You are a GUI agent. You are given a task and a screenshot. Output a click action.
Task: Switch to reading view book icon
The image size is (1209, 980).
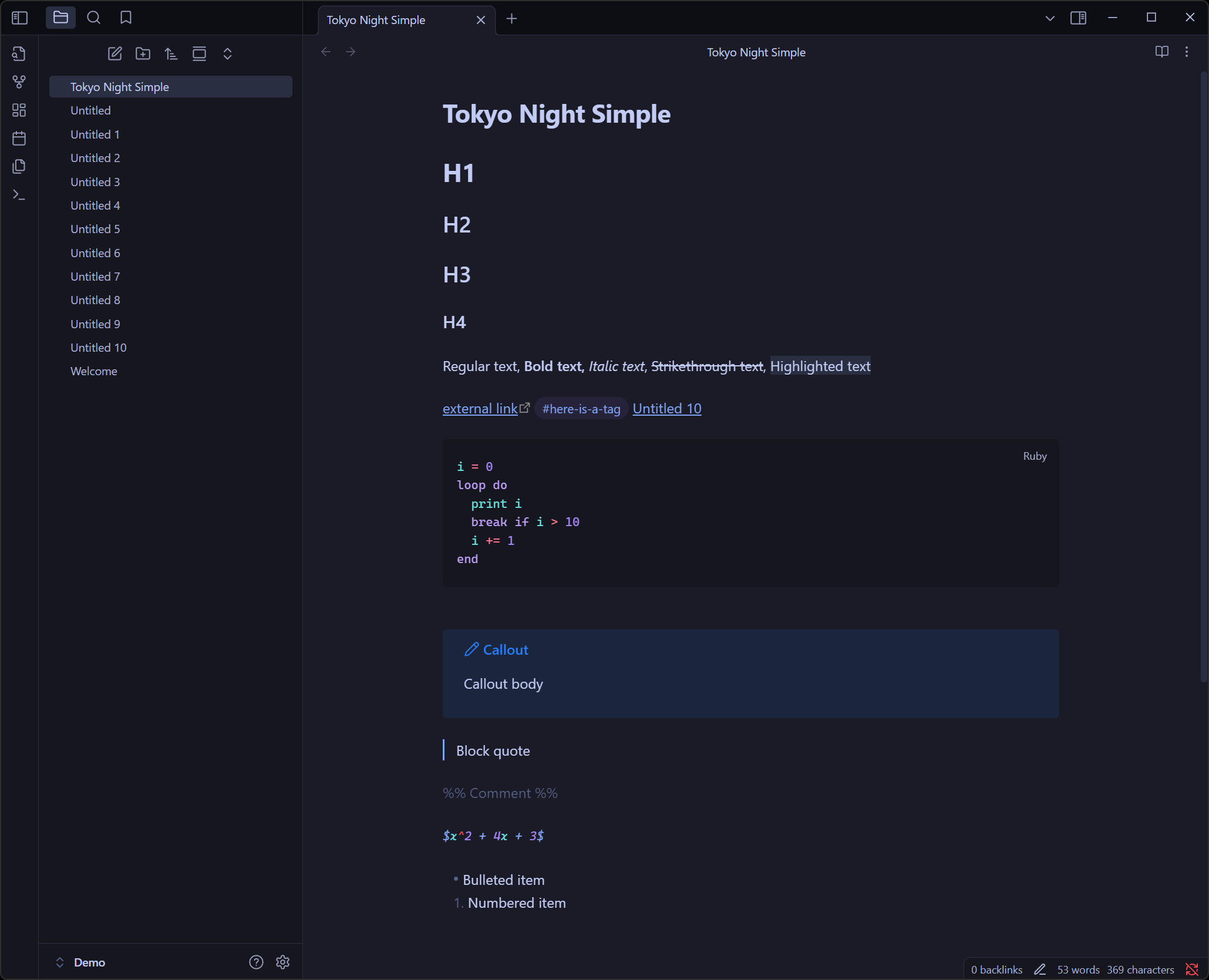pyautogui.click(x=1161, y=52)
